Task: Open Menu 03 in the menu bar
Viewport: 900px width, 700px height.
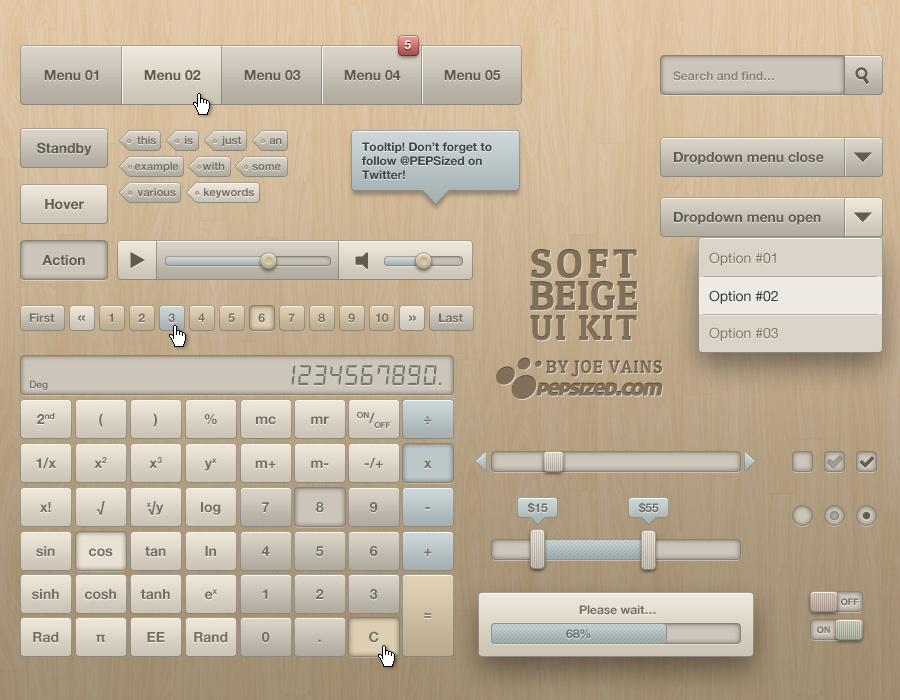Action: coord(272,75)
